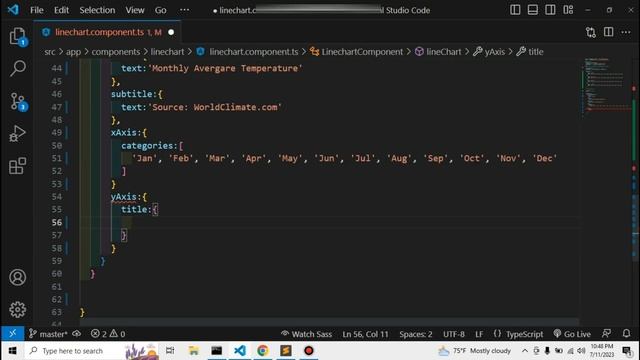Open File Explorer from the taskbar
Viewport: 640px width, 360px height.
pyautogui.click(x=193, y=351)
